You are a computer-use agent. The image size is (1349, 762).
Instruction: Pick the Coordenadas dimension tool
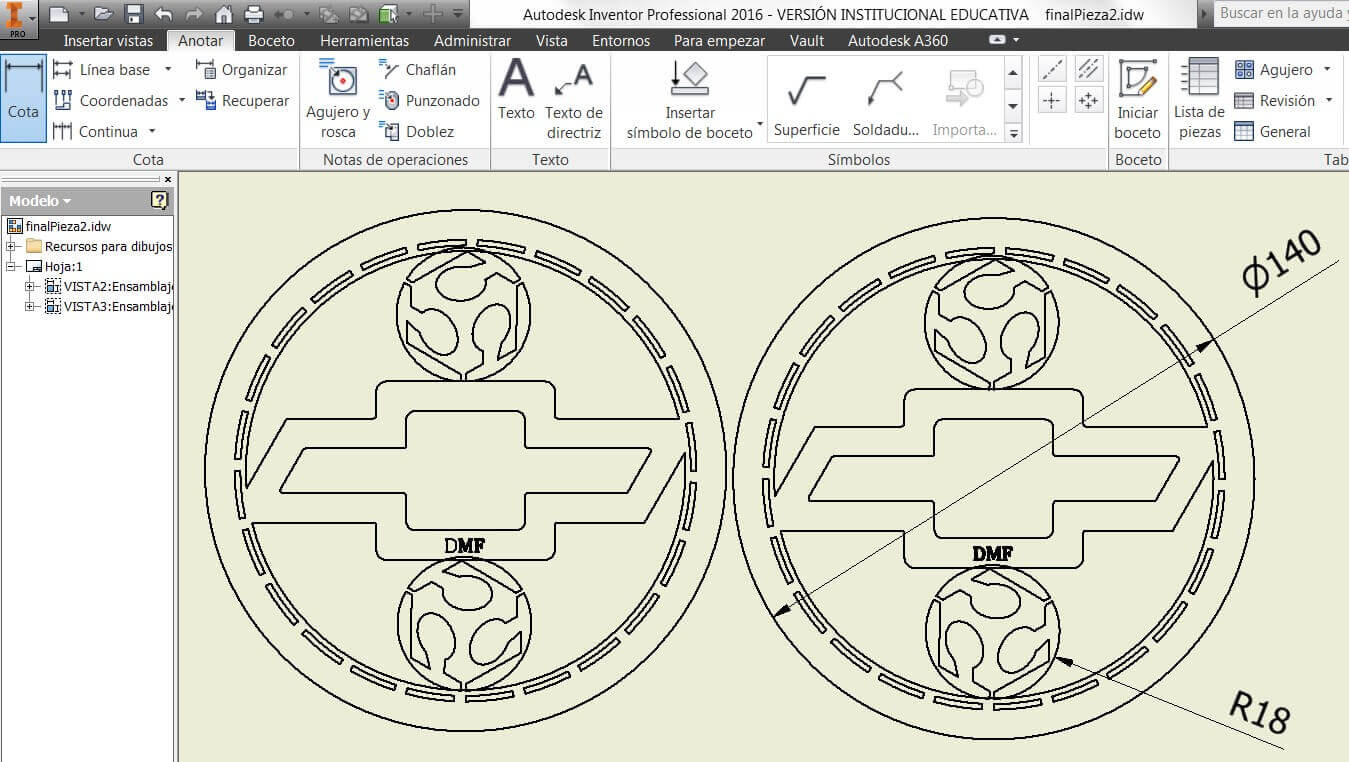pyautogui.click(x=110, y=101)
